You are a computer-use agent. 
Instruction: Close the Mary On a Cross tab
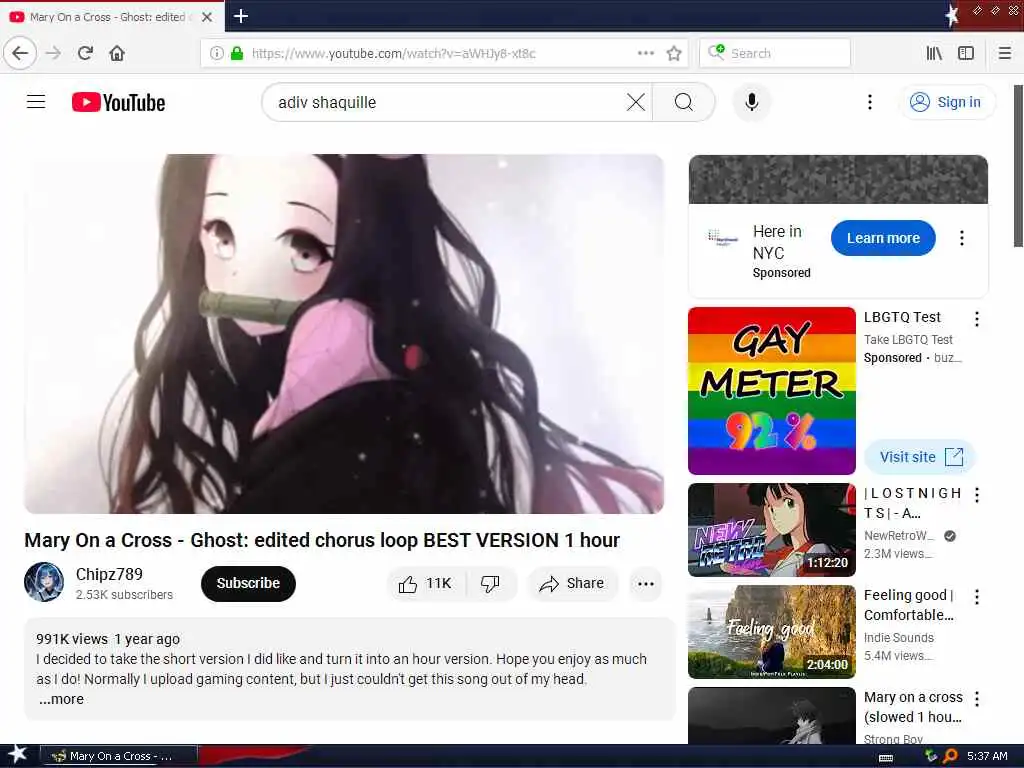207,17
